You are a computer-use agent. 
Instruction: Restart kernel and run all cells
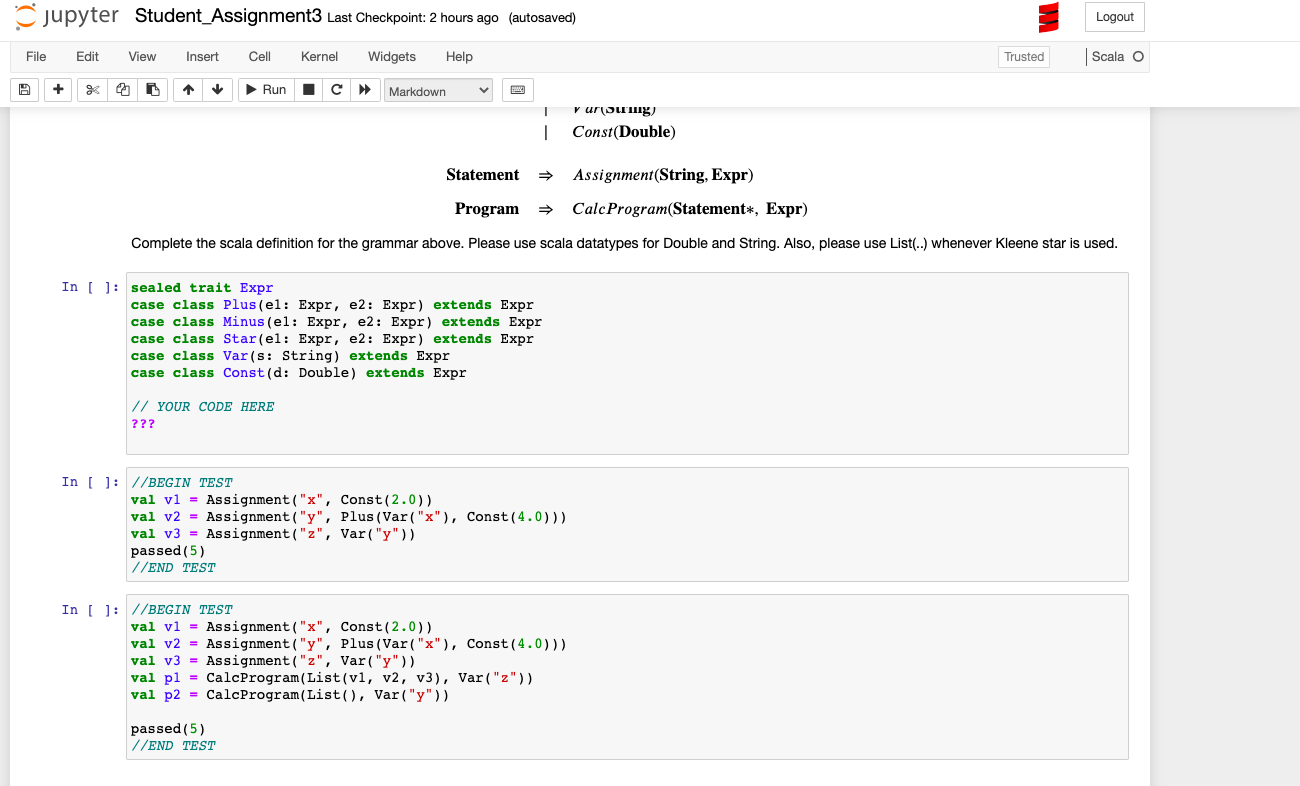(365, 89)
